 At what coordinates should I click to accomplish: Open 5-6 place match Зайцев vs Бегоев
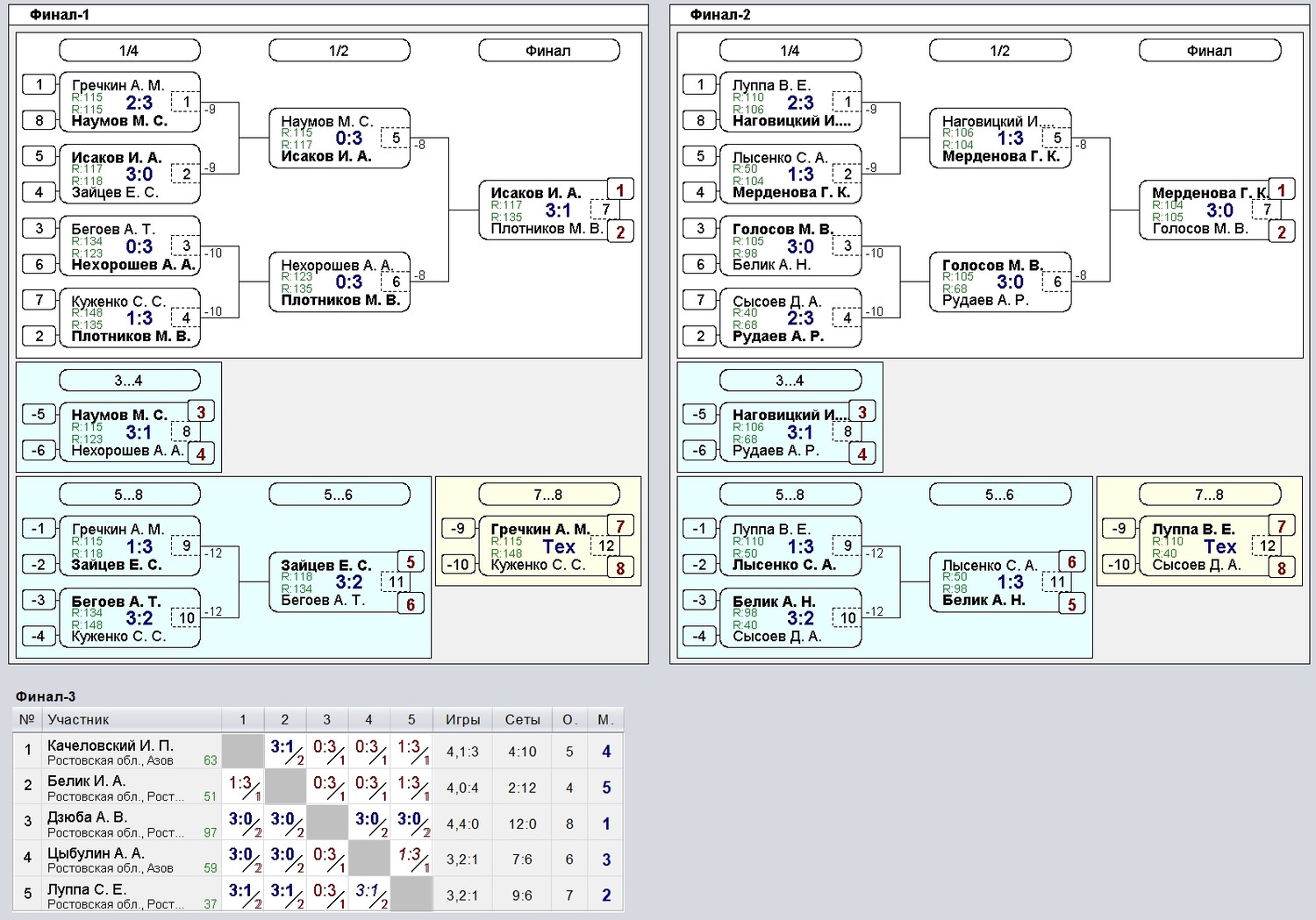pyautogui.click(x=339, y=581)
